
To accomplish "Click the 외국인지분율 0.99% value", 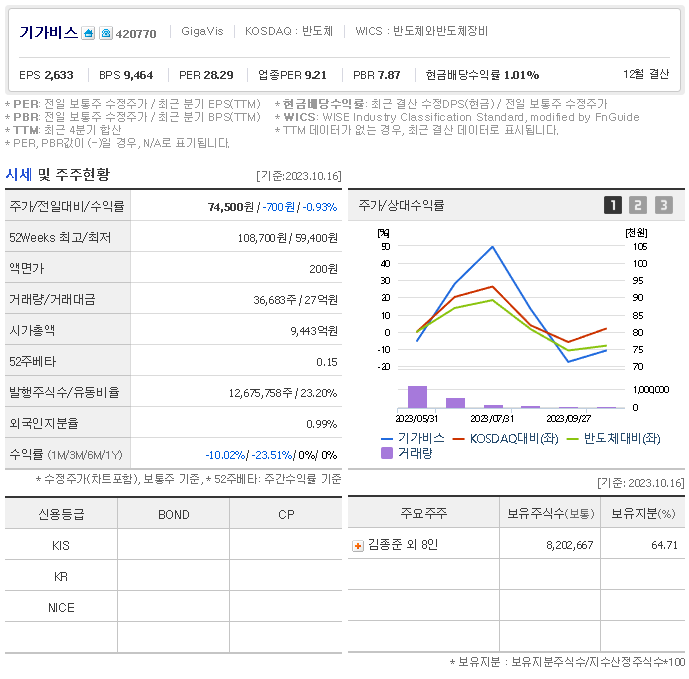I will [x=322, y=424].
